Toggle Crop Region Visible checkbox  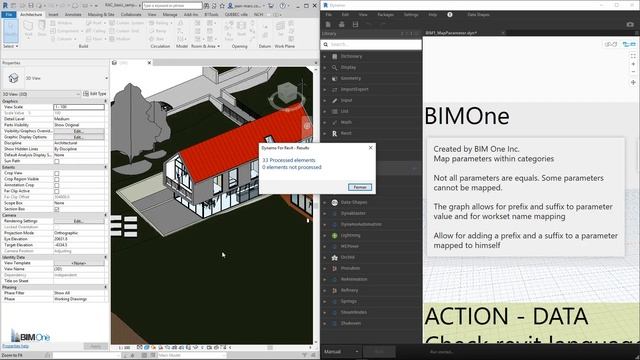point(57,179)
